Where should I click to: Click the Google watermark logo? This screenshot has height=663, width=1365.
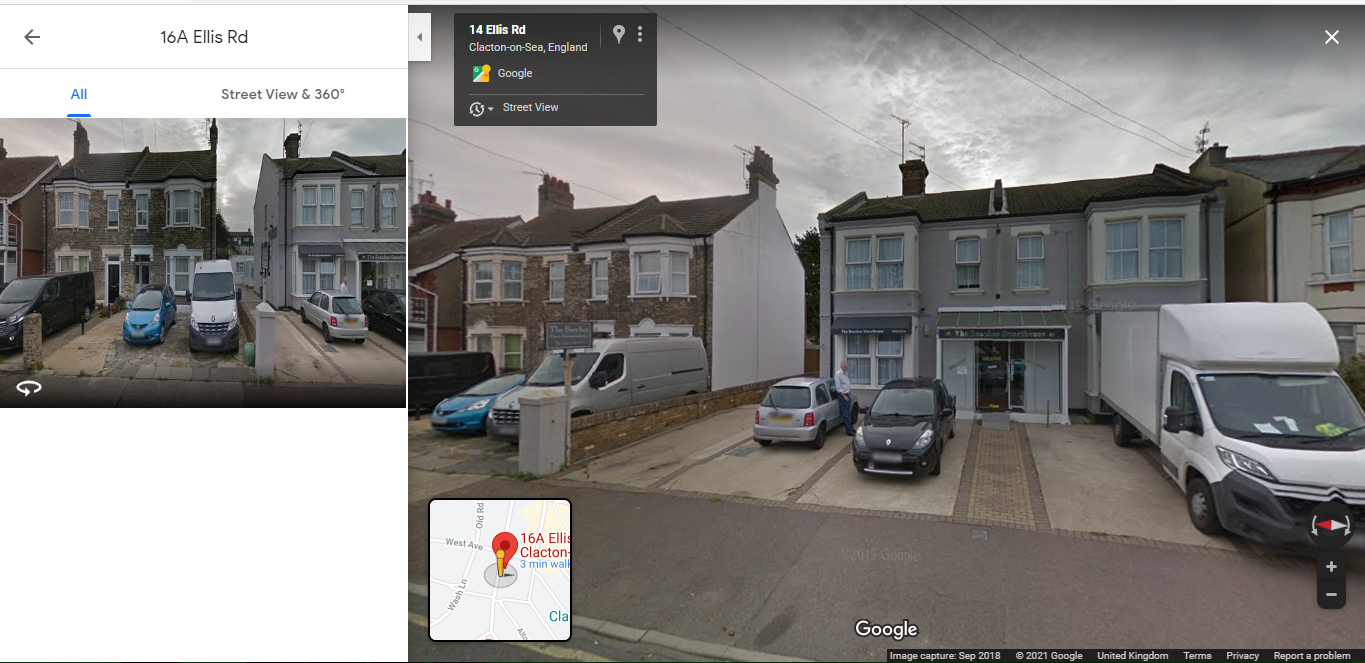886,629
